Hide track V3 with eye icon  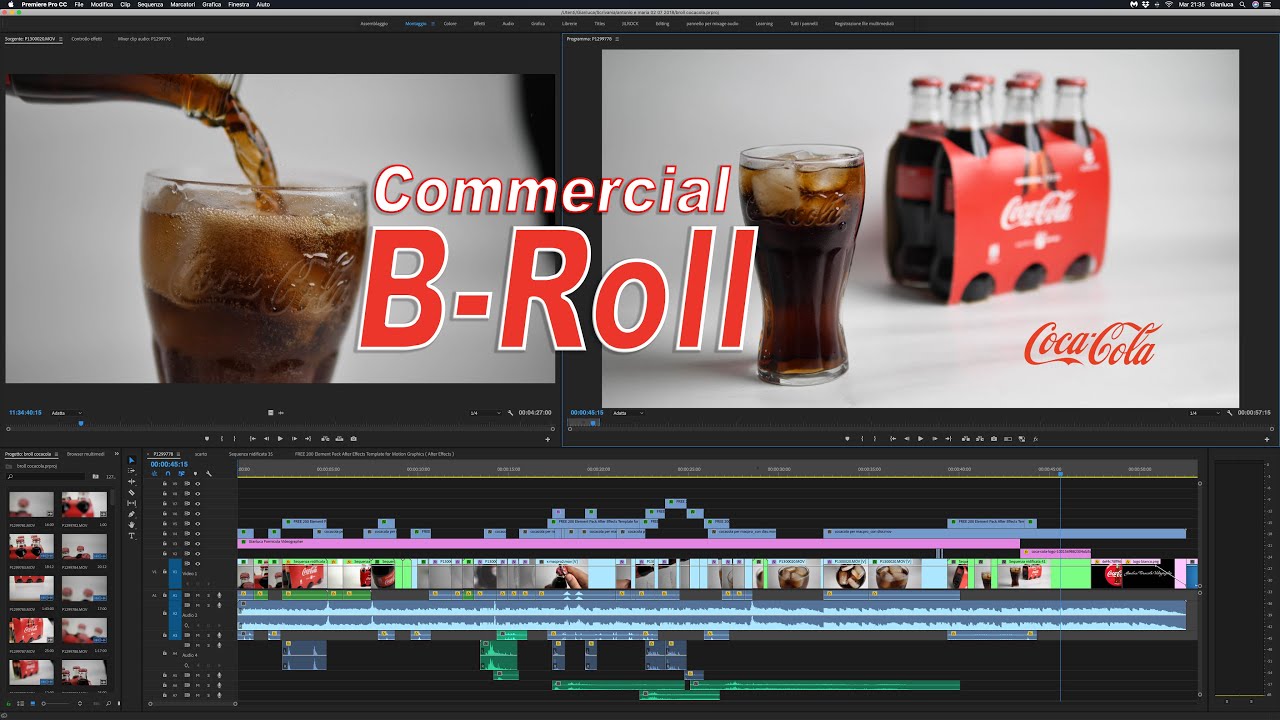197,543
